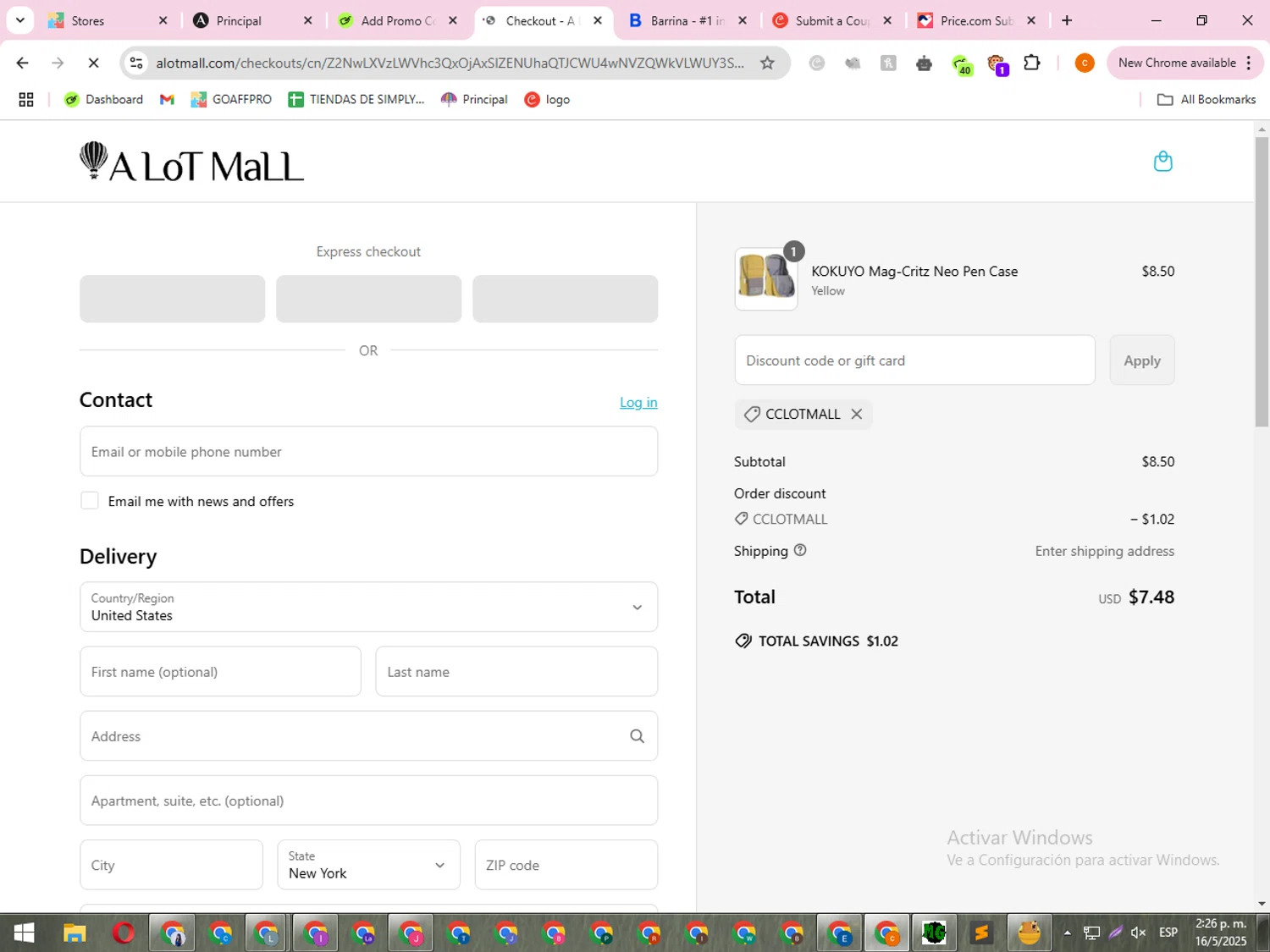
Task: Open All Bookmarks folder
Action: tap(1206, 100)
